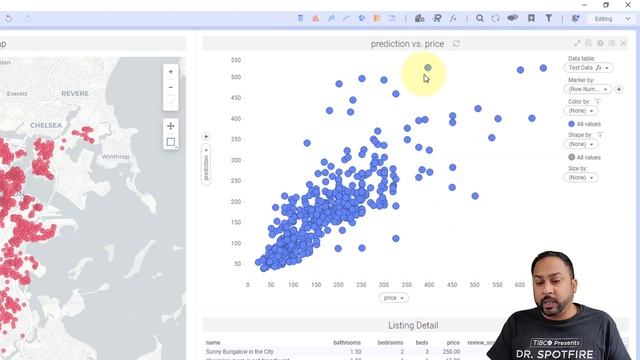Viewport: 640px width, 360px height.
Task: Click the plus button beside Marker by
Action: 619,89
